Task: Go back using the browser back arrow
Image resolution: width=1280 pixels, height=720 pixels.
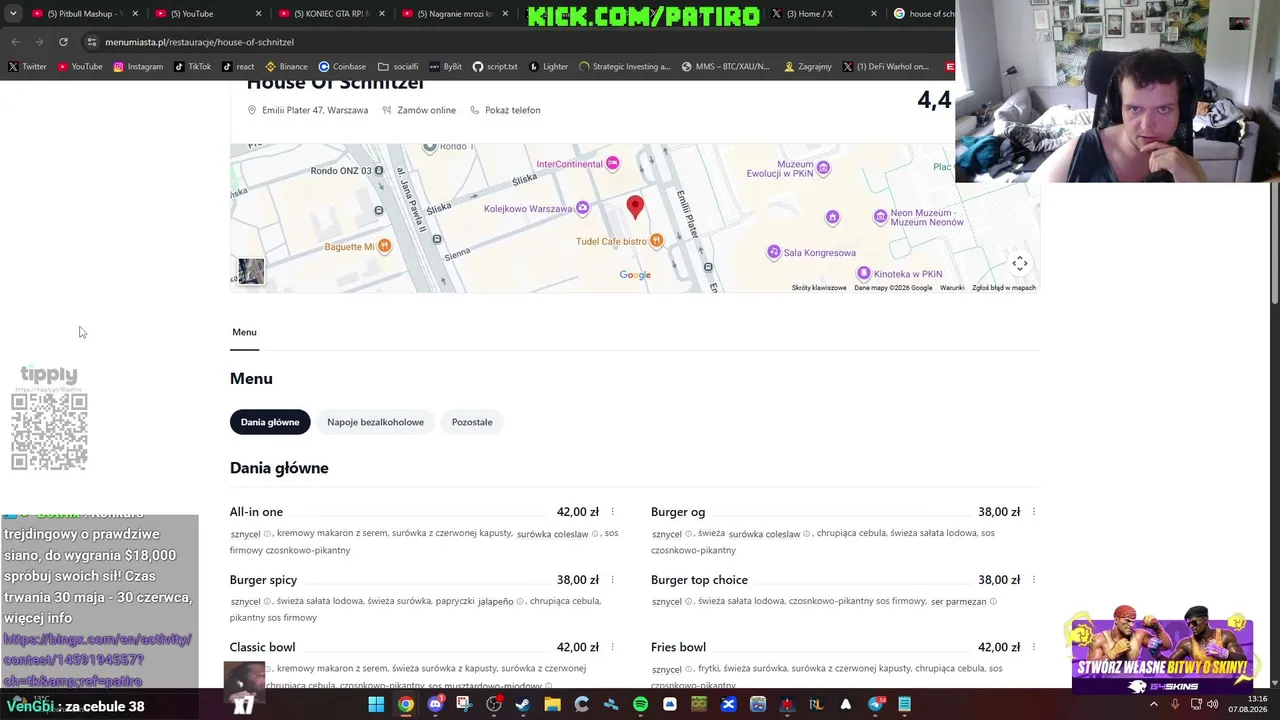Action: pos(15,42)
